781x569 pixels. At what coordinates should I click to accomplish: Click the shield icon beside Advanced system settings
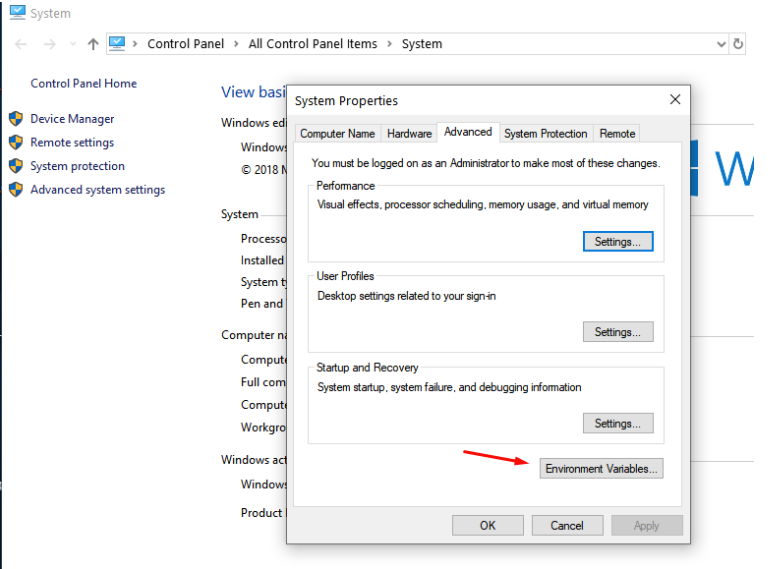coord(16,189)
